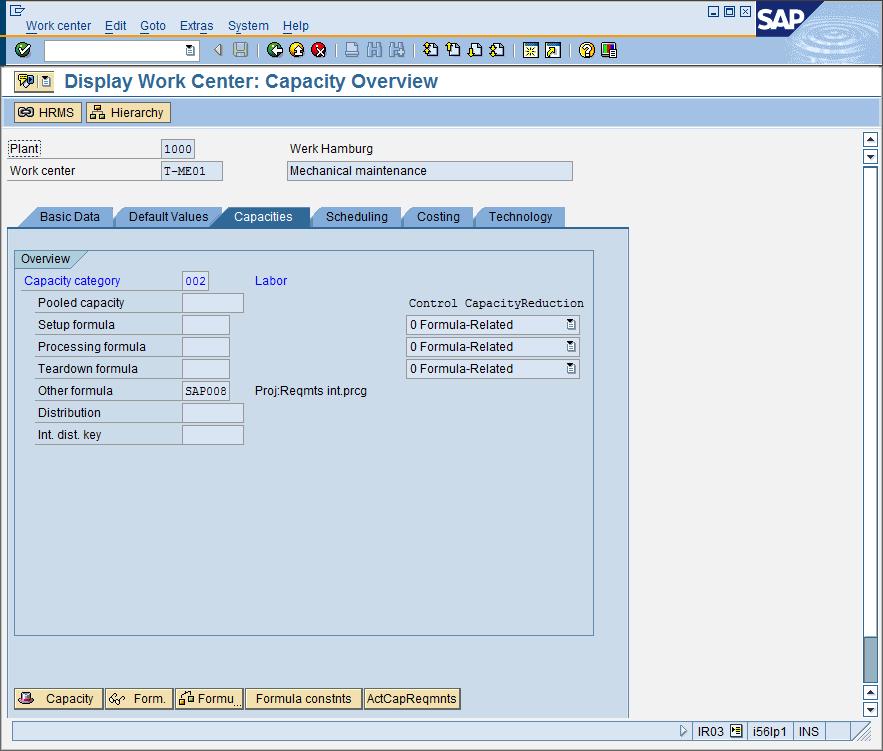
Task: Exit via the yellow Exit arrow icon
Action: click(x=297, y=50)
